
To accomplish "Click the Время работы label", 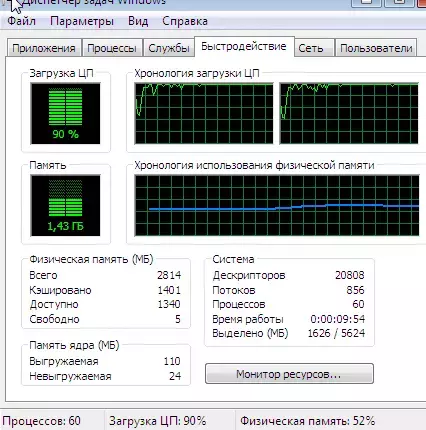I will pyautogui.click(x=248, y=319).
